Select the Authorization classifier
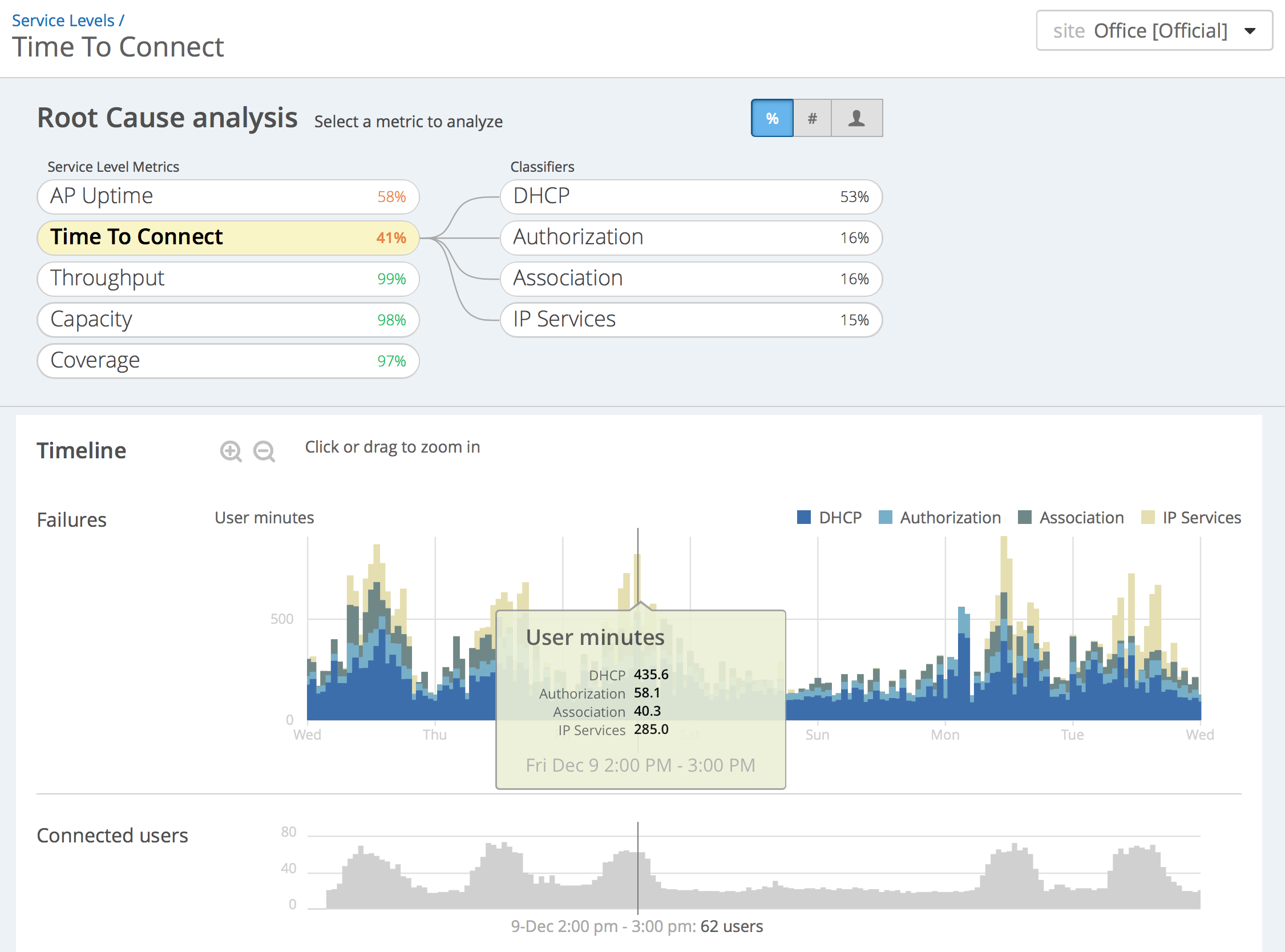The width and height of the screenshot is (1285, 952). (x=690, y=237)
